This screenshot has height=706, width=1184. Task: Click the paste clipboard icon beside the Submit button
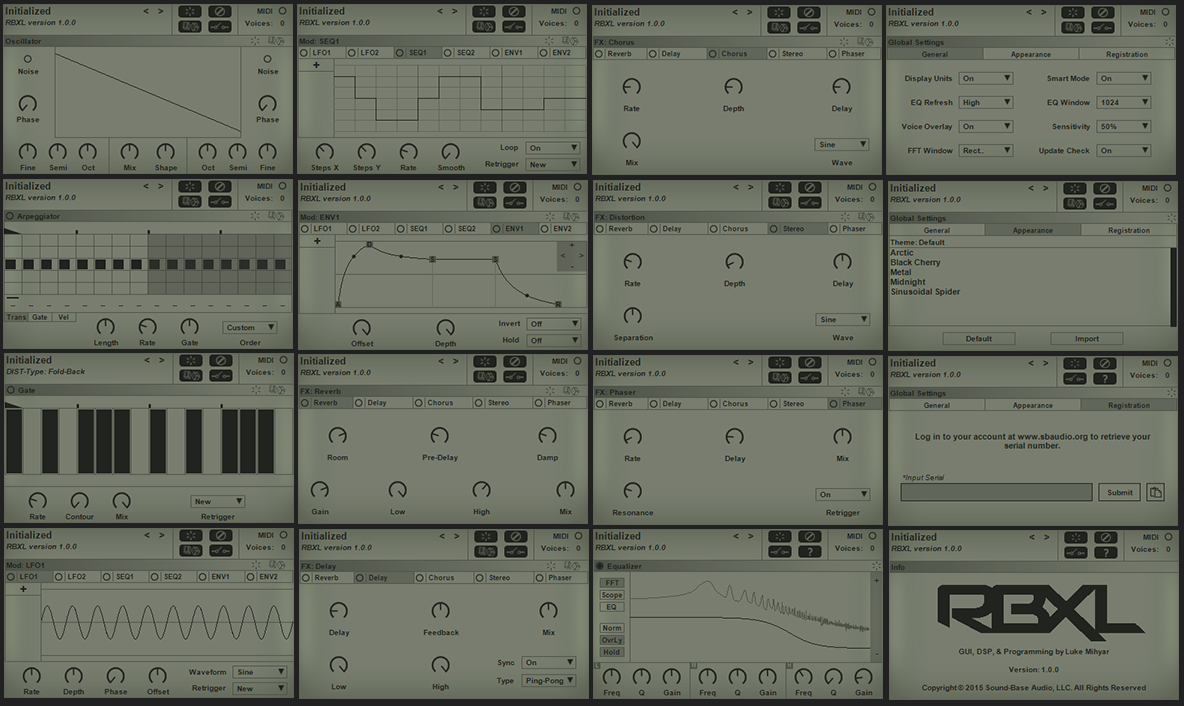(1155, 492)
